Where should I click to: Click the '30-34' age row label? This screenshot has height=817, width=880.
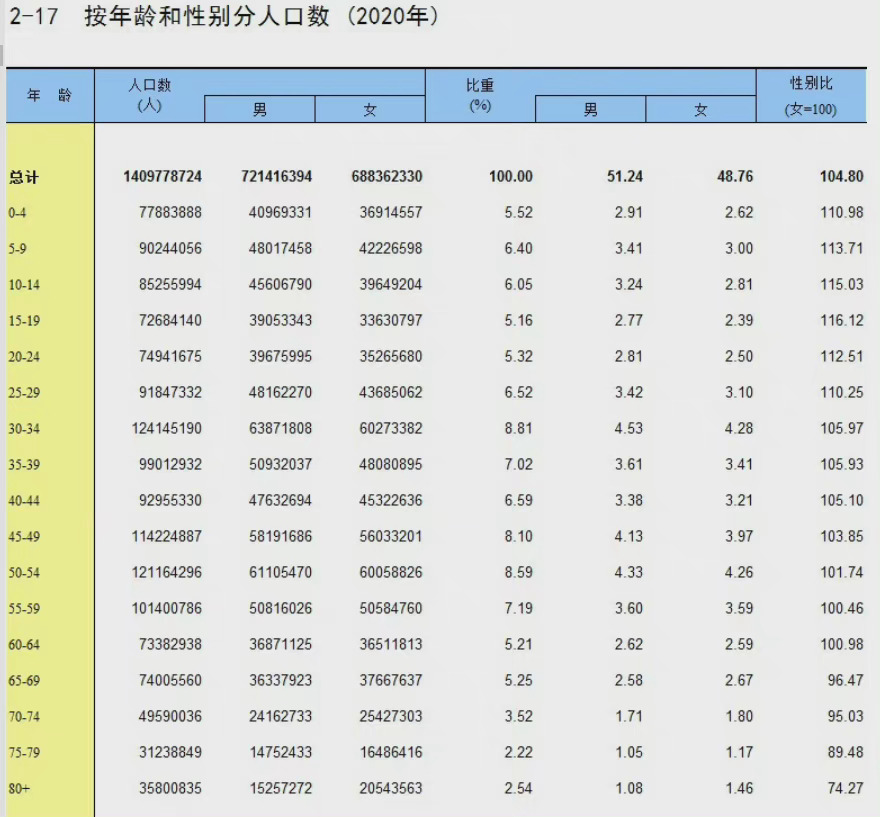(24, 429)
